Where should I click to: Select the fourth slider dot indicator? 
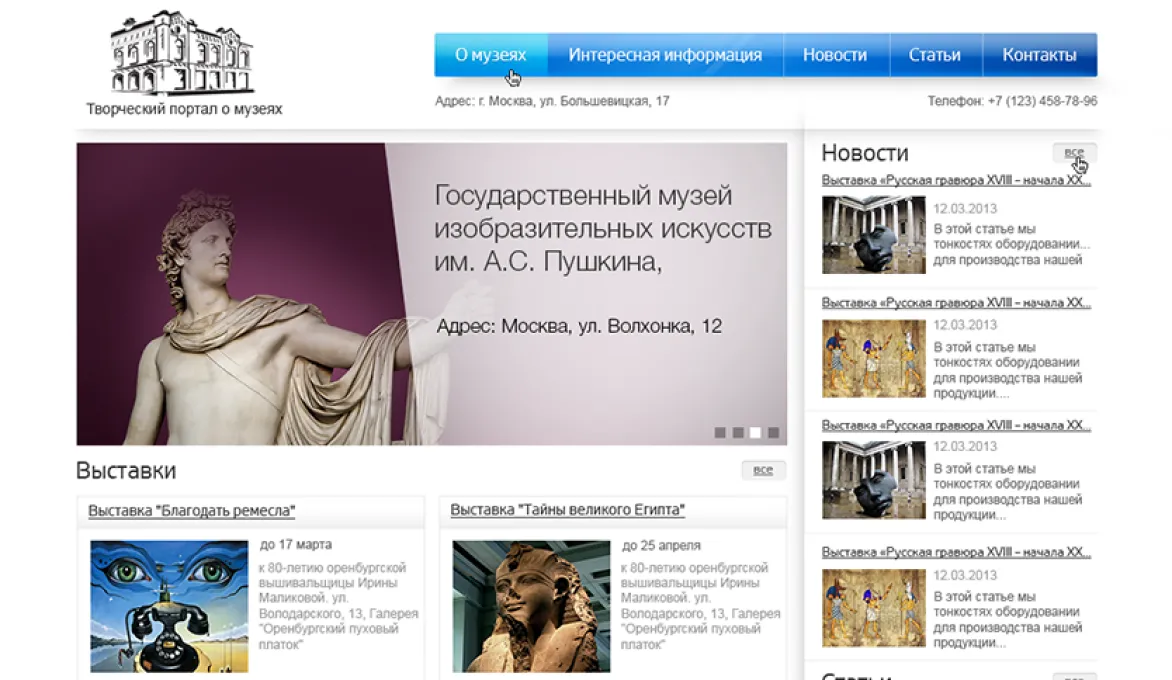(774, 433)
